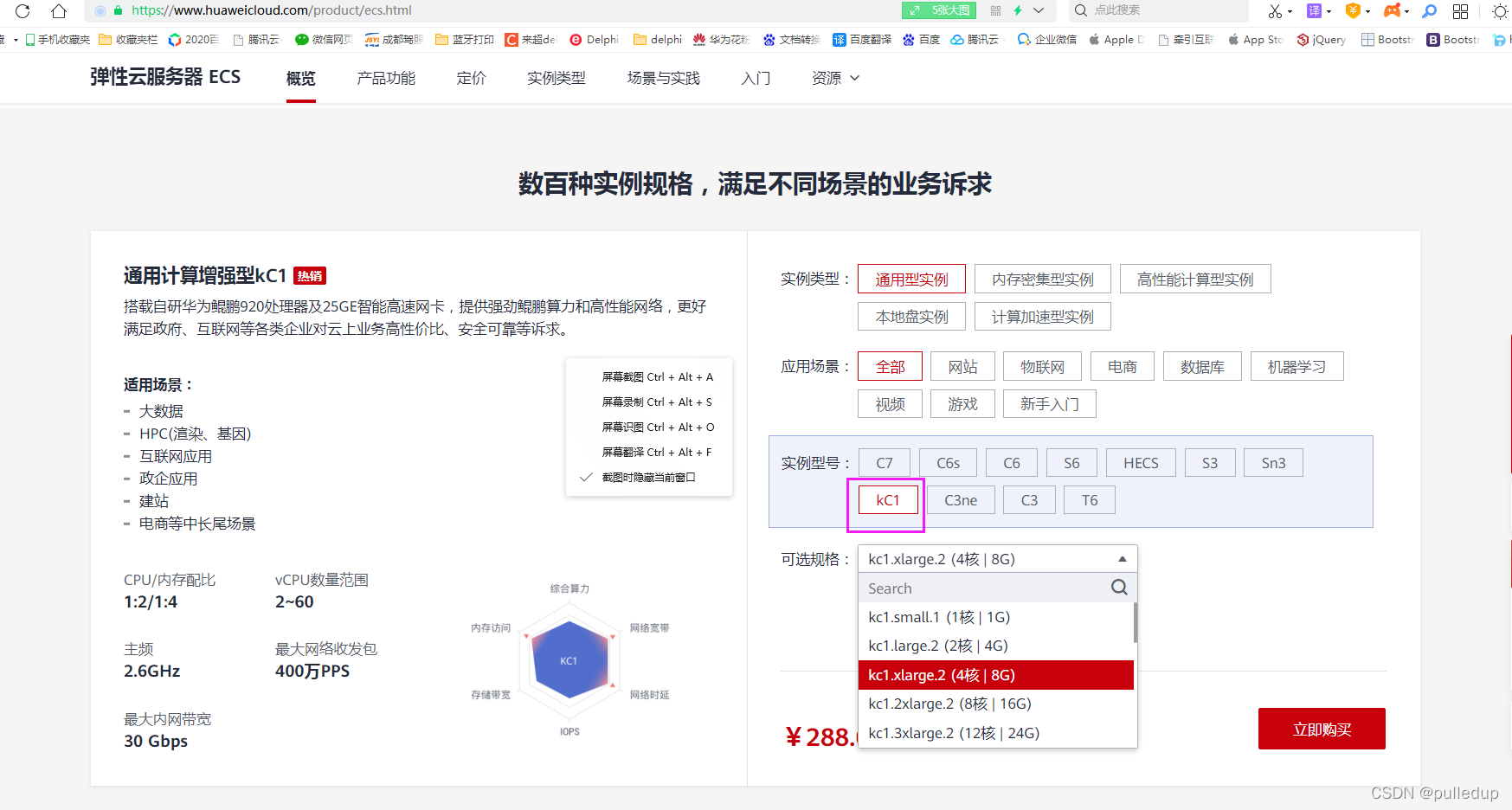Open the four-squares apps grid icon
Screen dimensions: 1512x810
tap(1461, 11)
